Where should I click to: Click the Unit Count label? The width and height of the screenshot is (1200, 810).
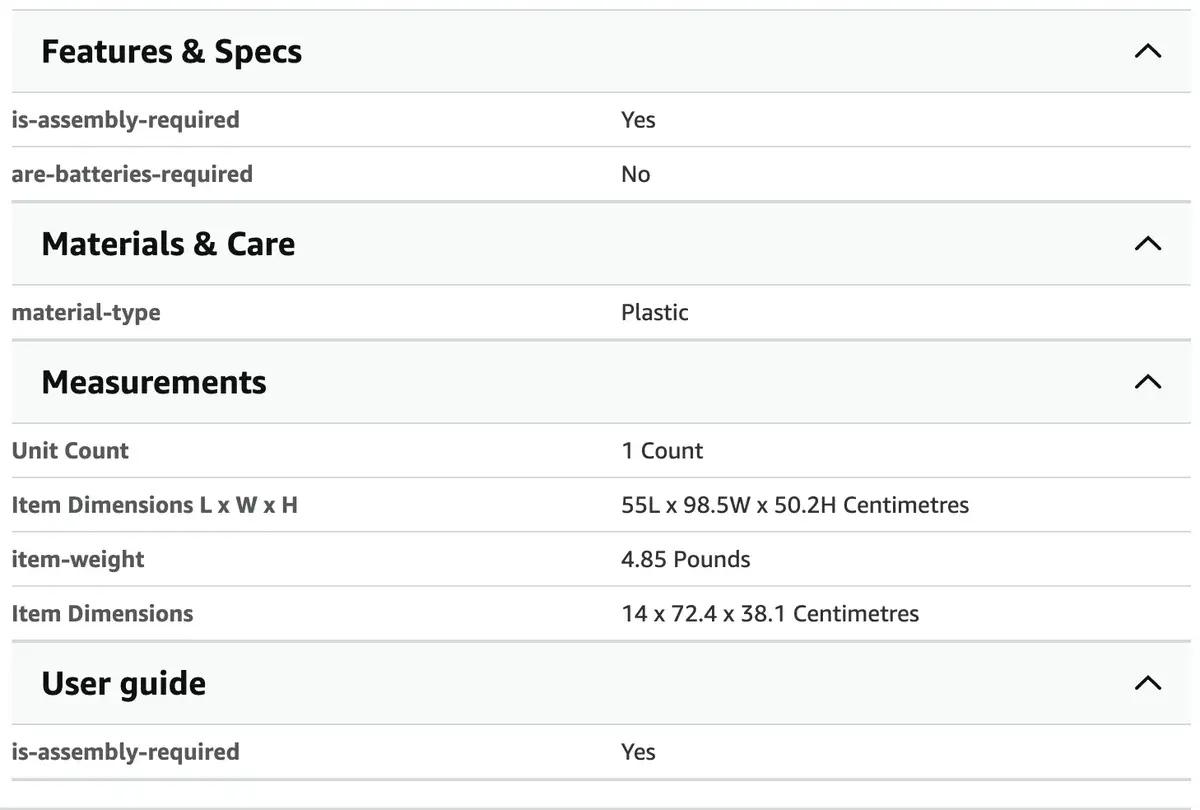click(70, 450)
